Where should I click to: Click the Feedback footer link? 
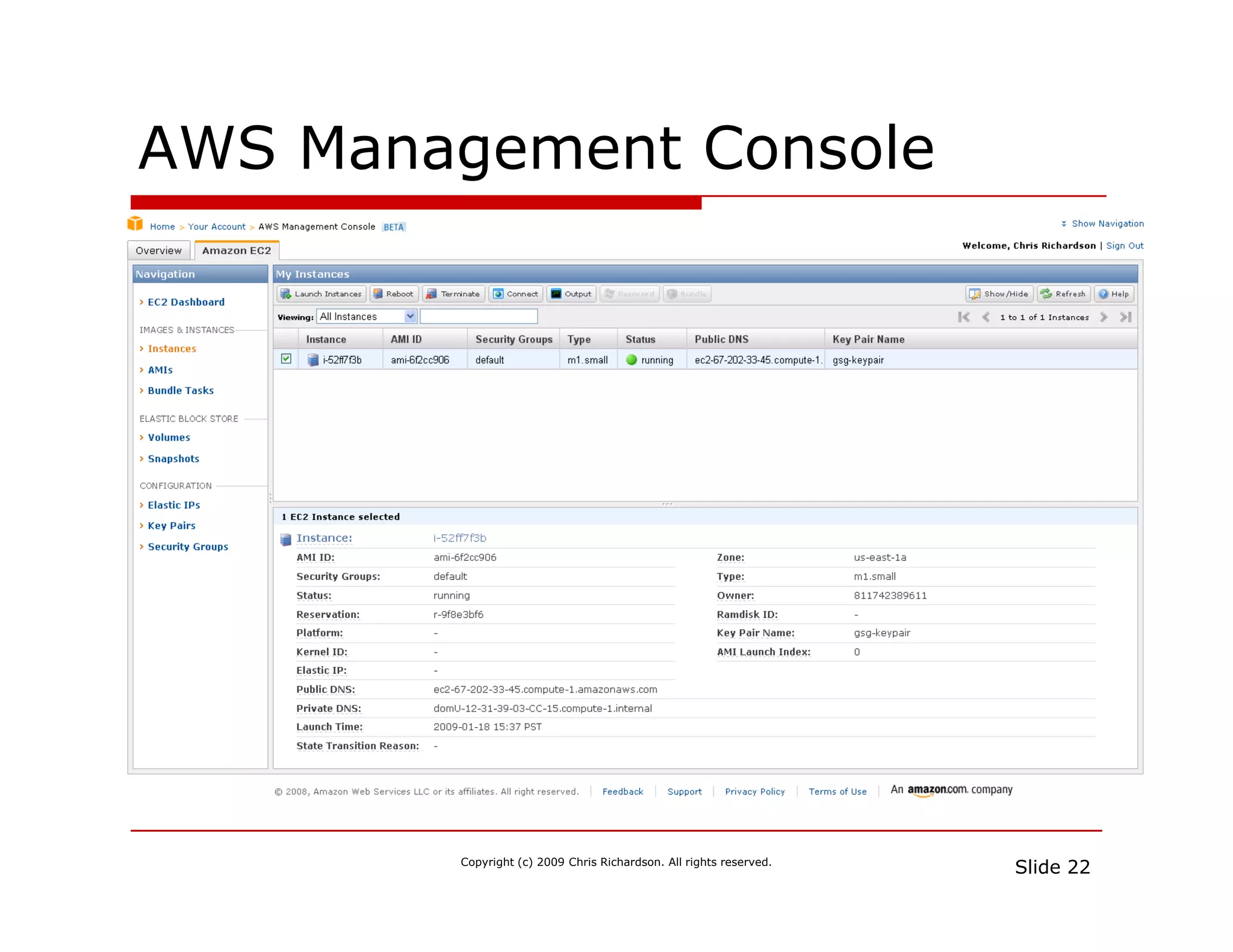[x=623, y=791]
